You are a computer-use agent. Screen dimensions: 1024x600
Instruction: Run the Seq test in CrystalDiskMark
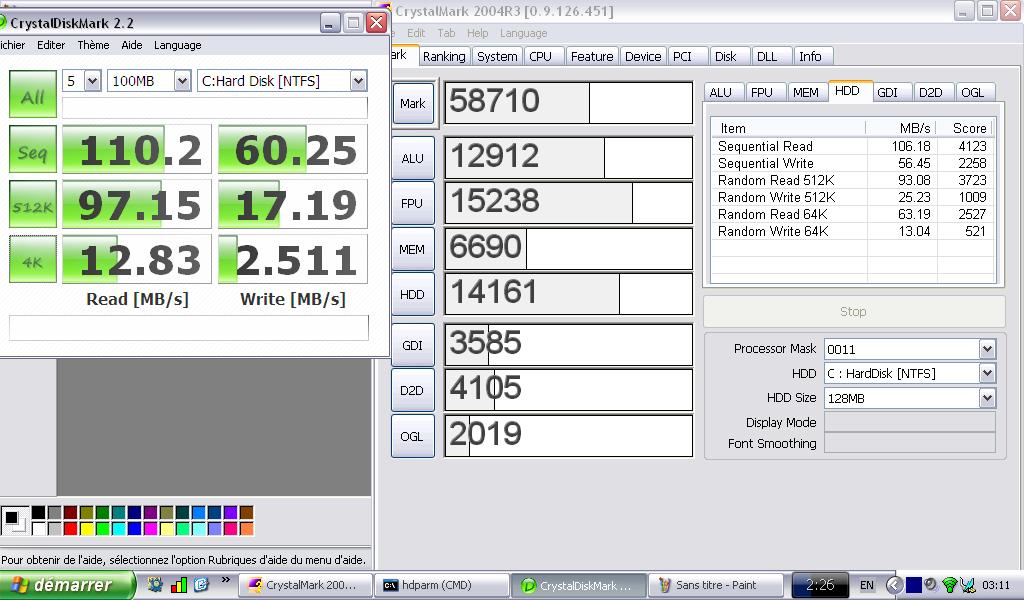(33, 150)
